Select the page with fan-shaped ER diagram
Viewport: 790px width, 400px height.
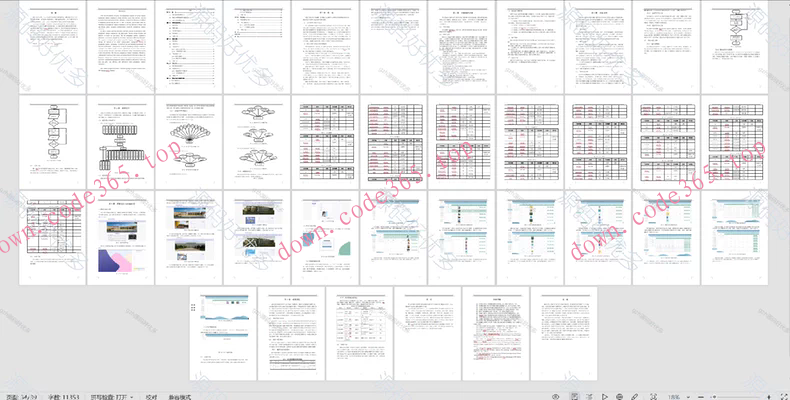pyautogui.click(x=188, y=142)
